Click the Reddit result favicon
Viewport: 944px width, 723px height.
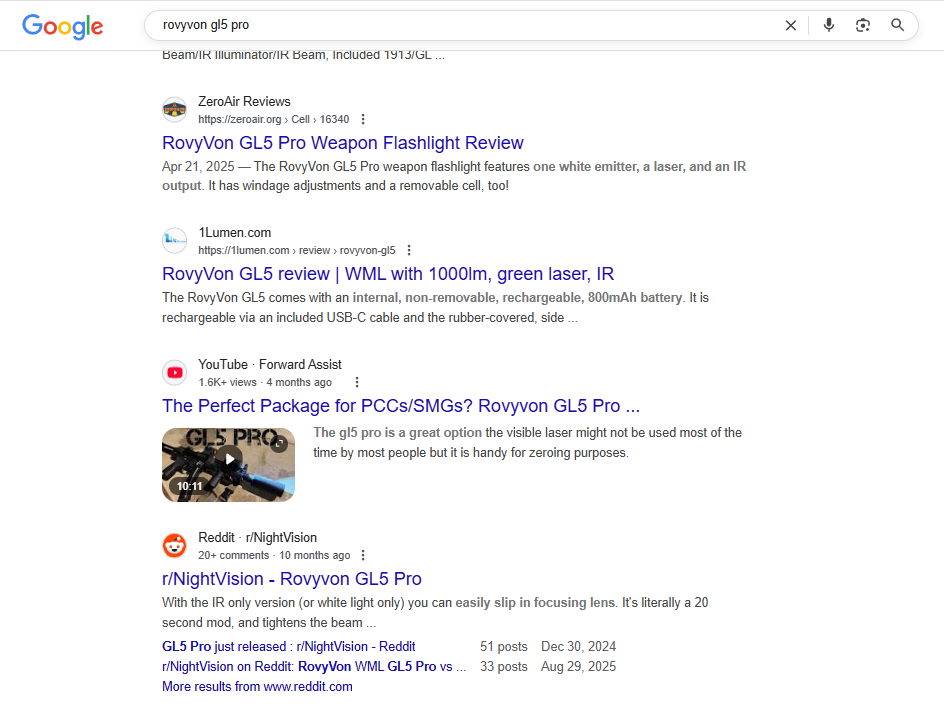pos(175,546)
